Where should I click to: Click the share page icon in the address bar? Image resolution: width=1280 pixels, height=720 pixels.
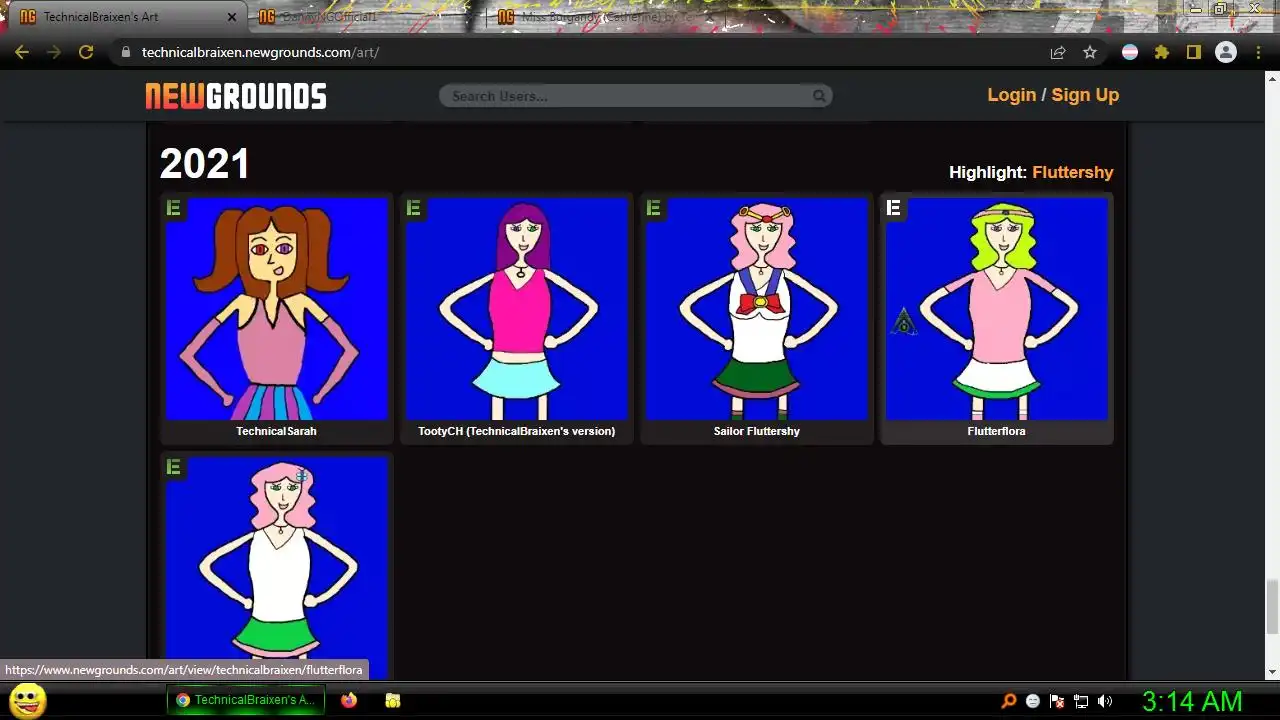click(x=1058, y=52)
